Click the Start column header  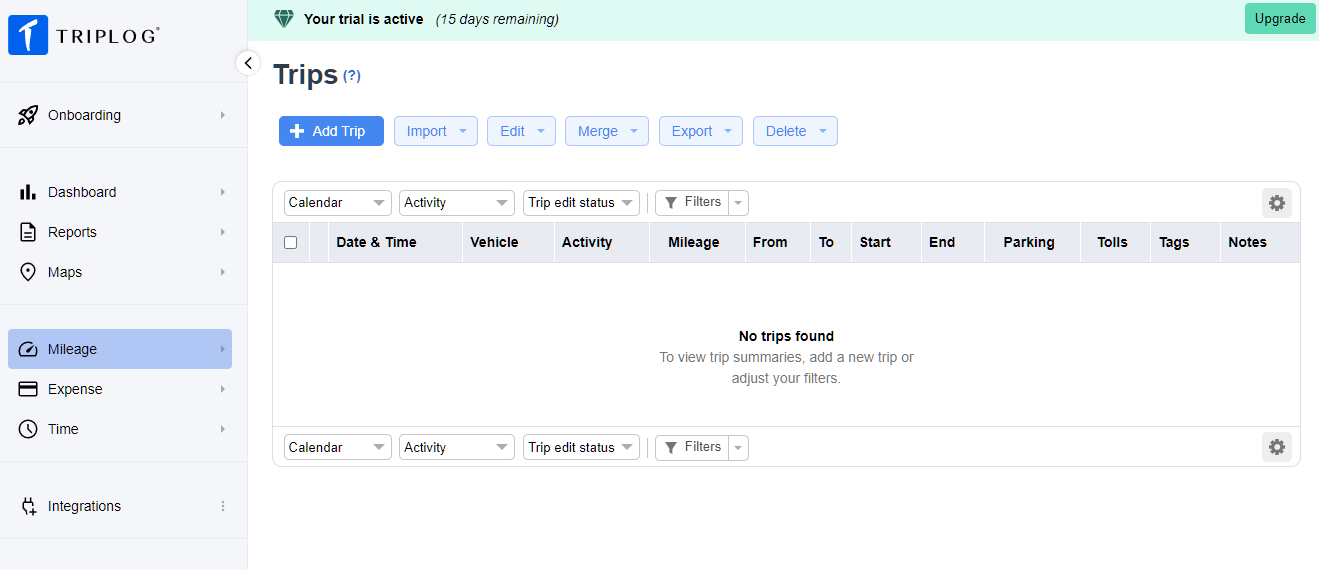click(886, 242)
